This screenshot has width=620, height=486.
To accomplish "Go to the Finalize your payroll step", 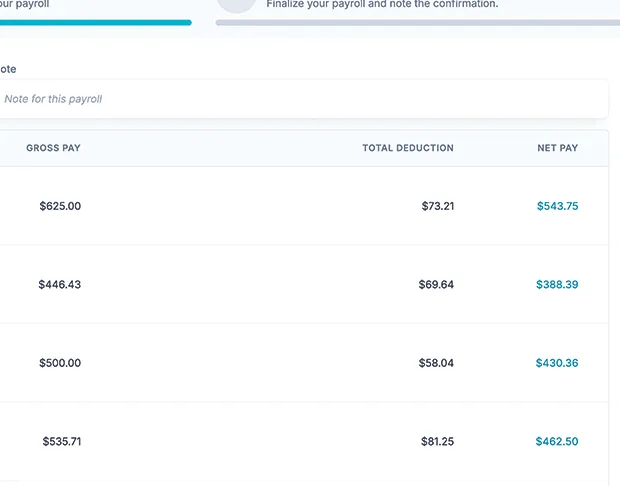I will point(382,4).
